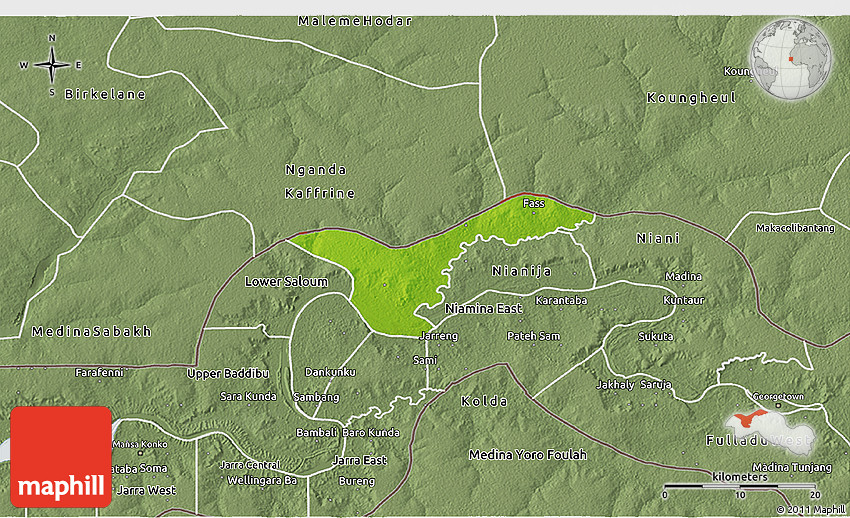Select the Niamina East district label
The width and height of the screenshot is (850, 518).
pyautogui.click(x=483, y=309)
